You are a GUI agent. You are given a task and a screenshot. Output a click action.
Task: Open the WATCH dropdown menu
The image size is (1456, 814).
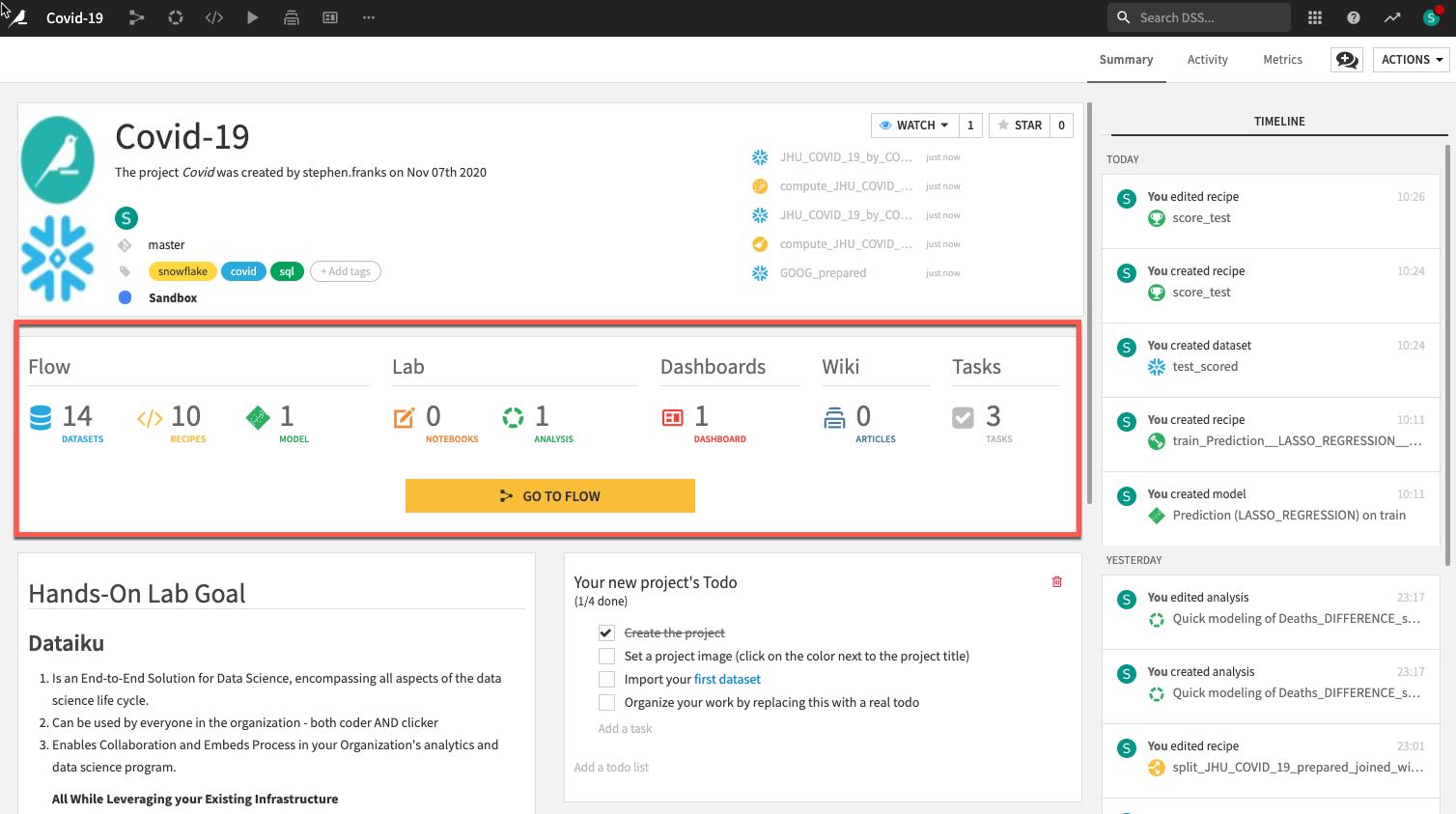click(x=914, y=126)
